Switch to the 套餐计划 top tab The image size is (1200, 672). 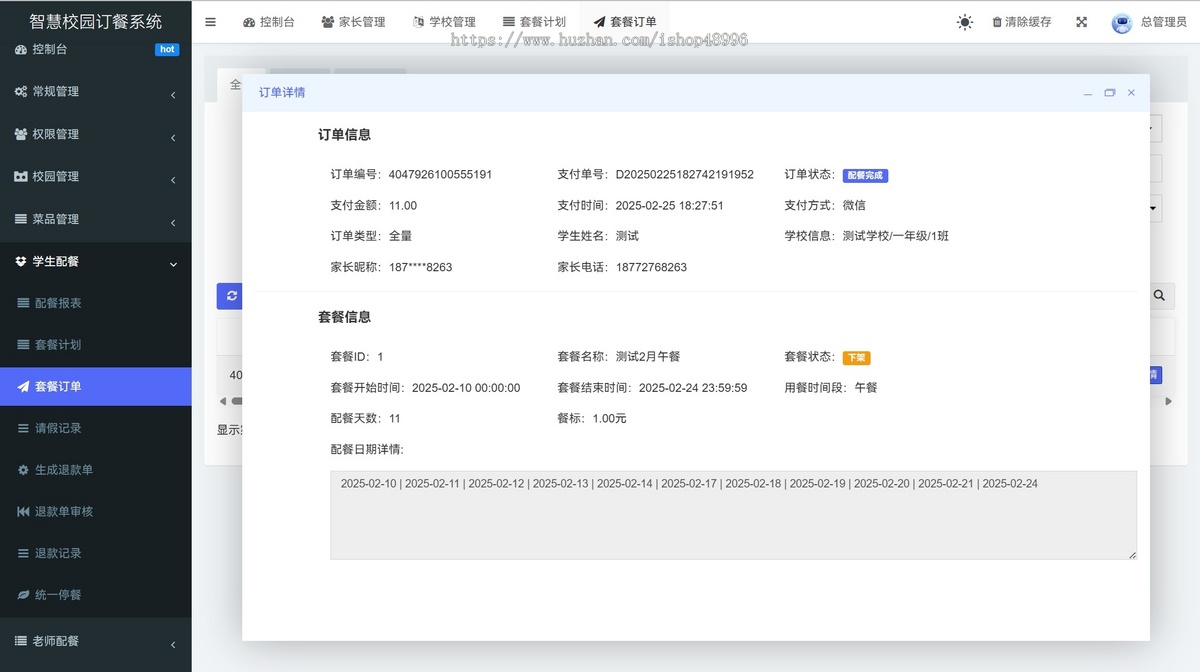(x=534, y=22)
